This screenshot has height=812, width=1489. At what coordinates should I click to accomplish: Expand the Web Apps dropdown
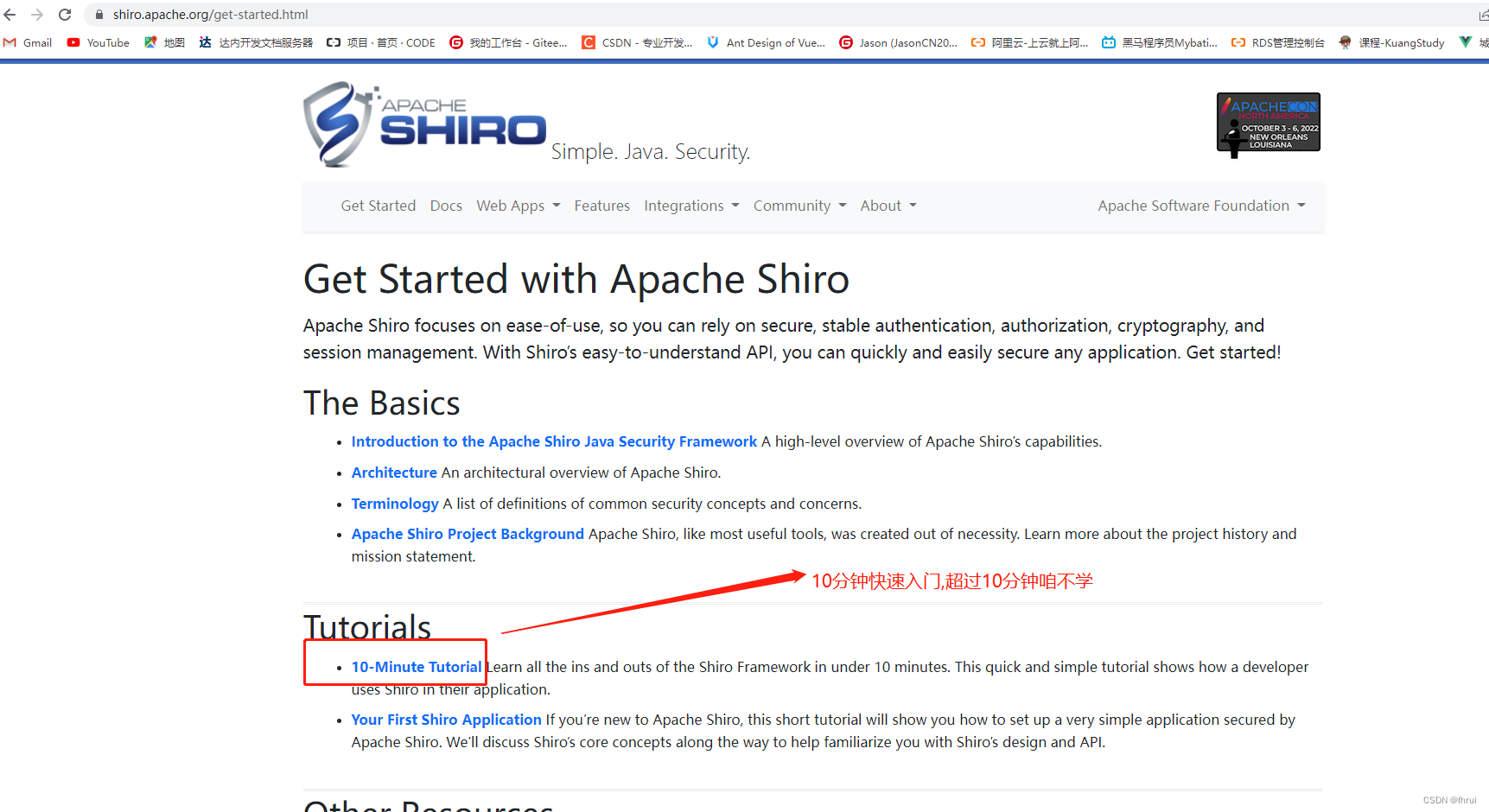tap(517, 206)
